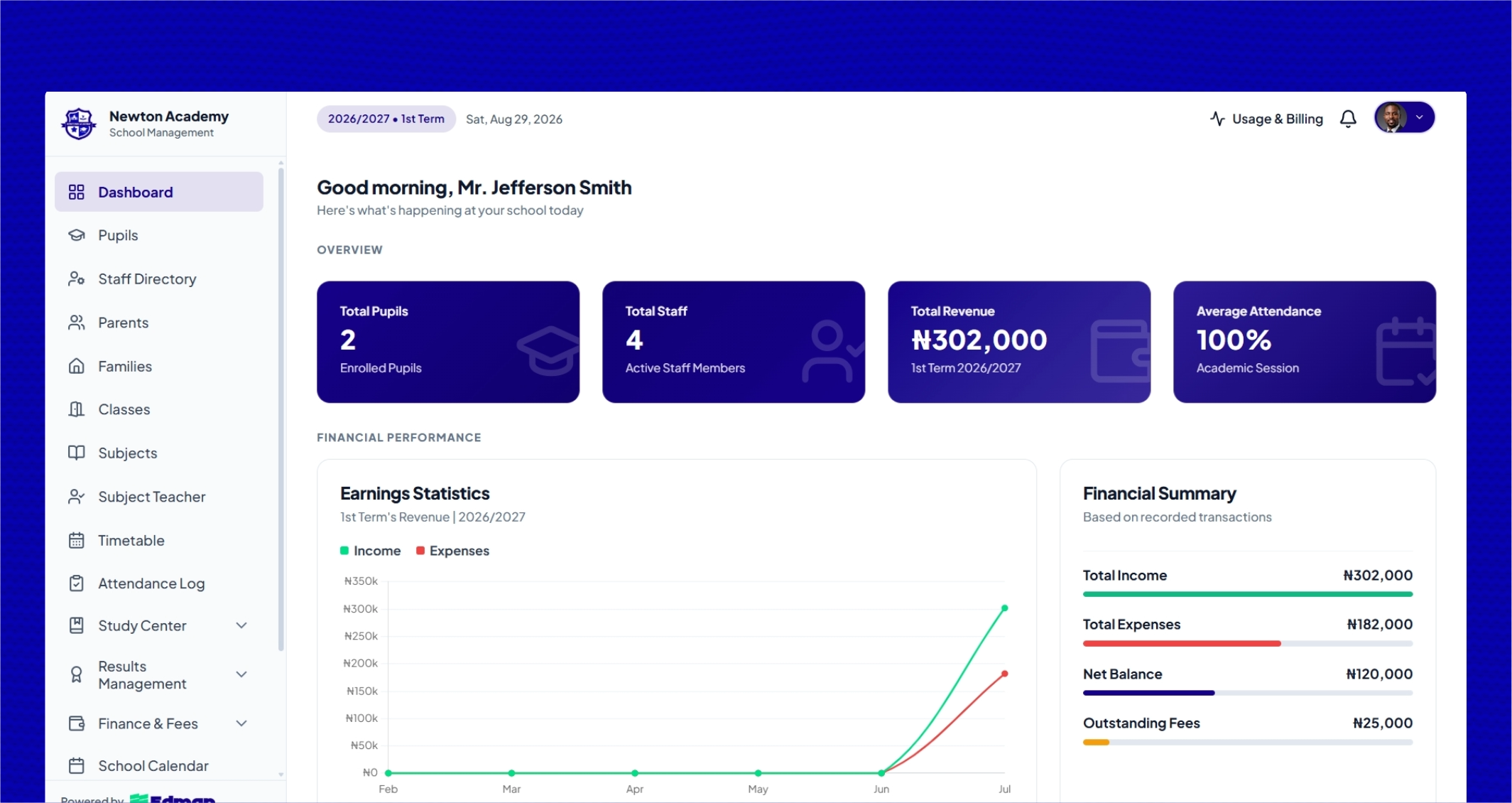Toggle the Expenses legend in Earnings chart

pos(452,551)
